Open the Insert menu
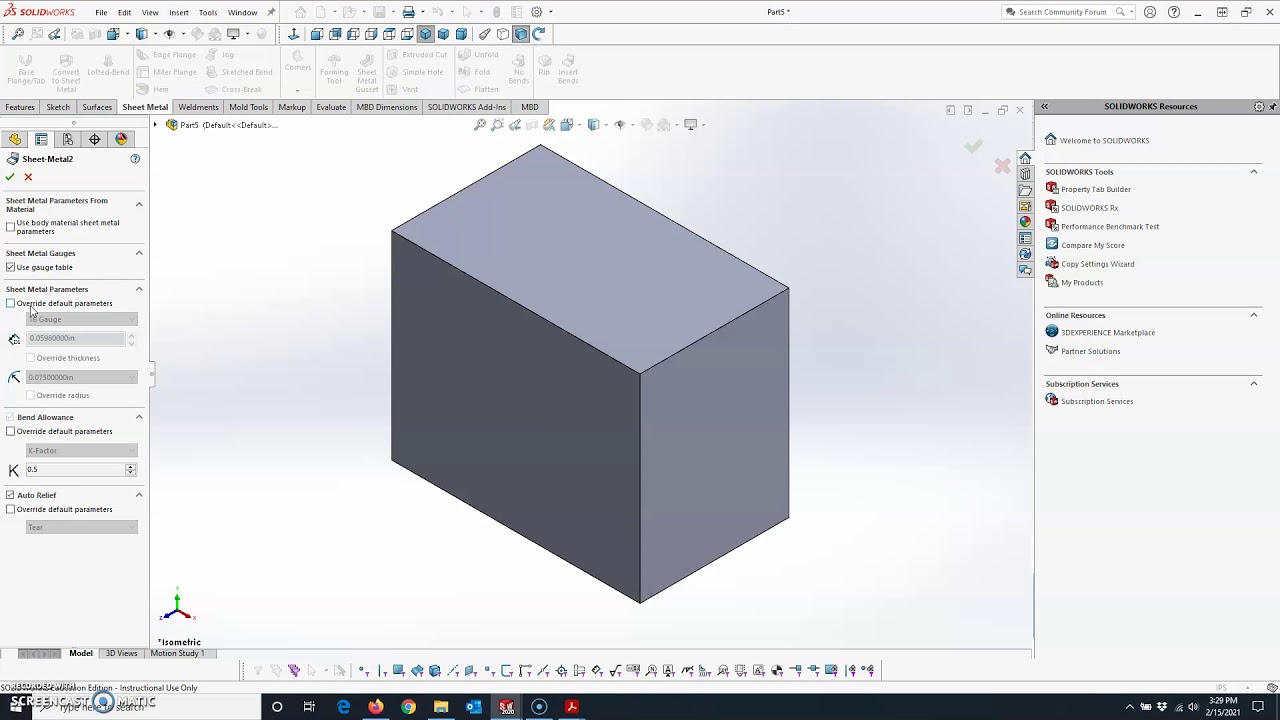Image resolution: width=1280 pixels, height=720 pixels. pos(179,12)
